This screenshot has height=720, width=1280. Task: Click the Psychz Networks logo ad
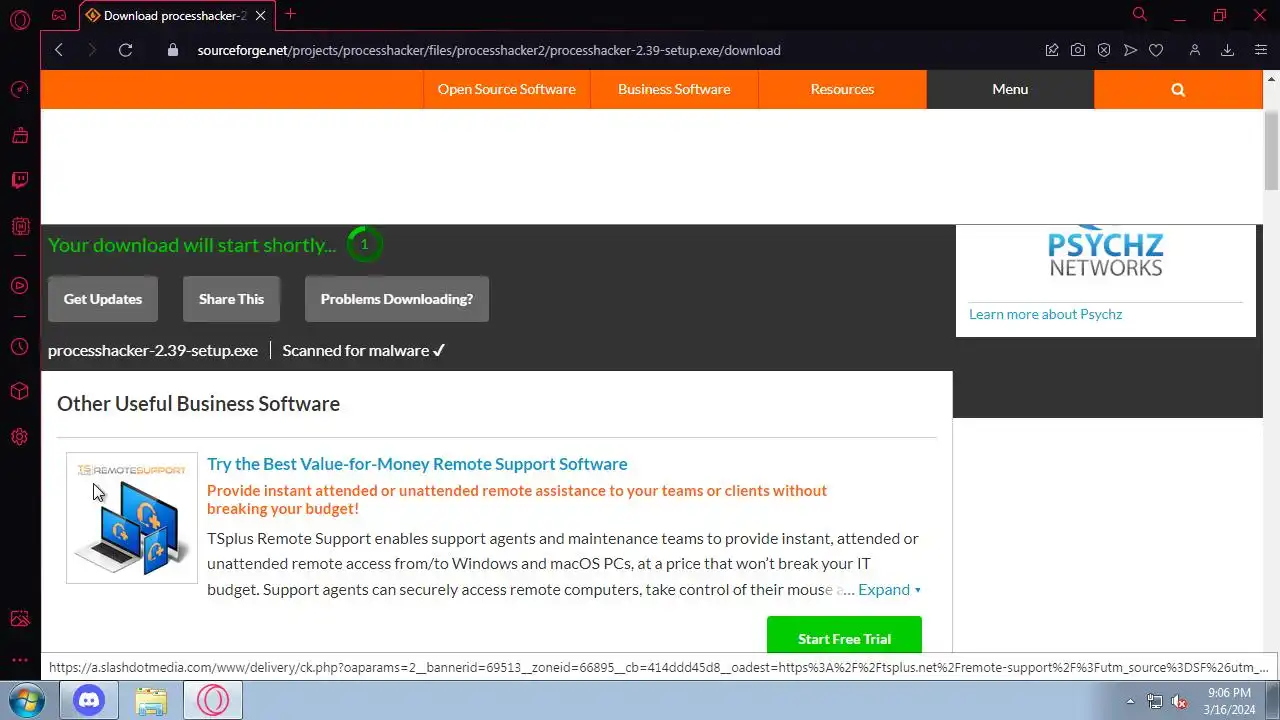point(1105,253)
